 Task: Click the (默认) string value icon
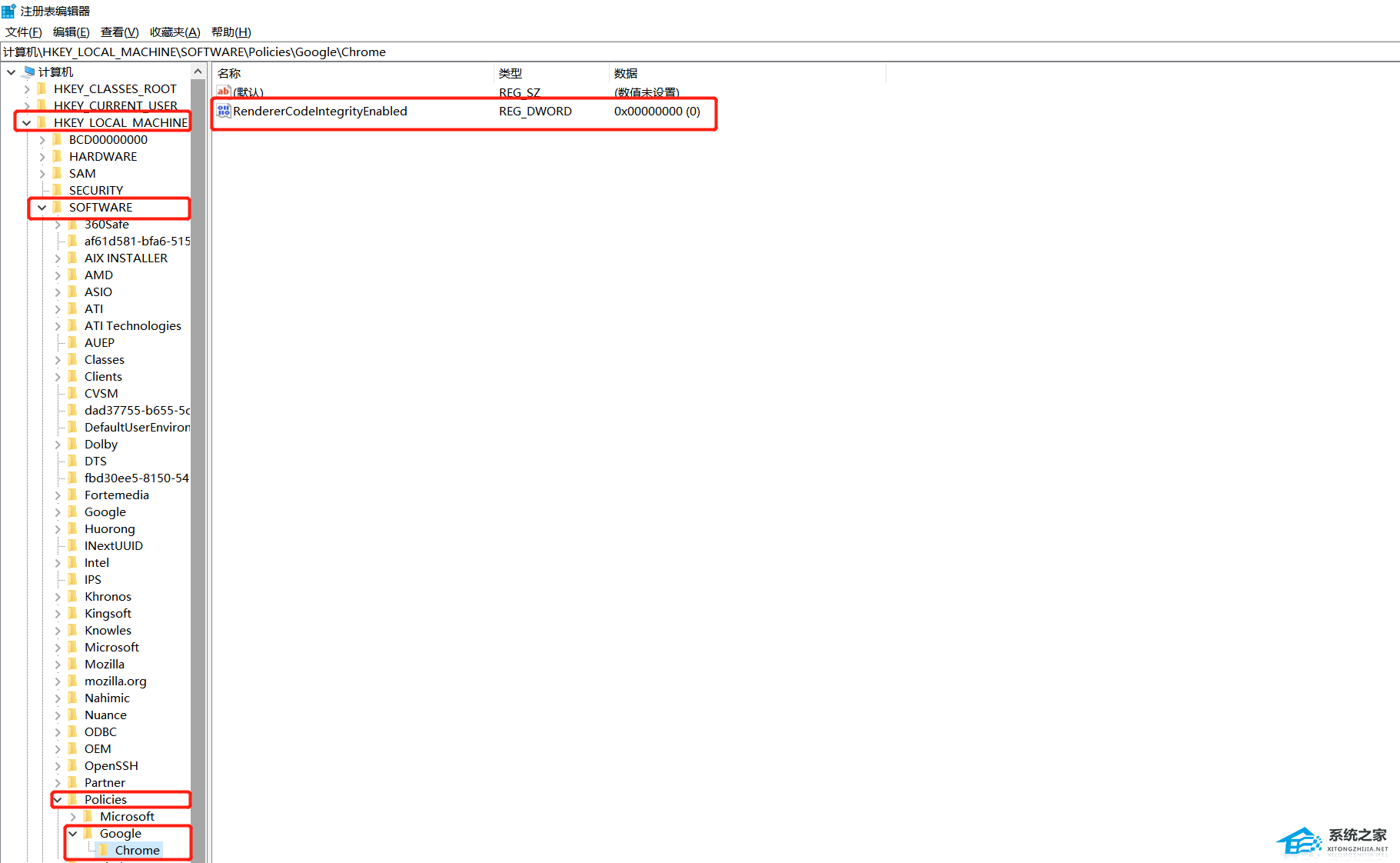tap(224, 92)
